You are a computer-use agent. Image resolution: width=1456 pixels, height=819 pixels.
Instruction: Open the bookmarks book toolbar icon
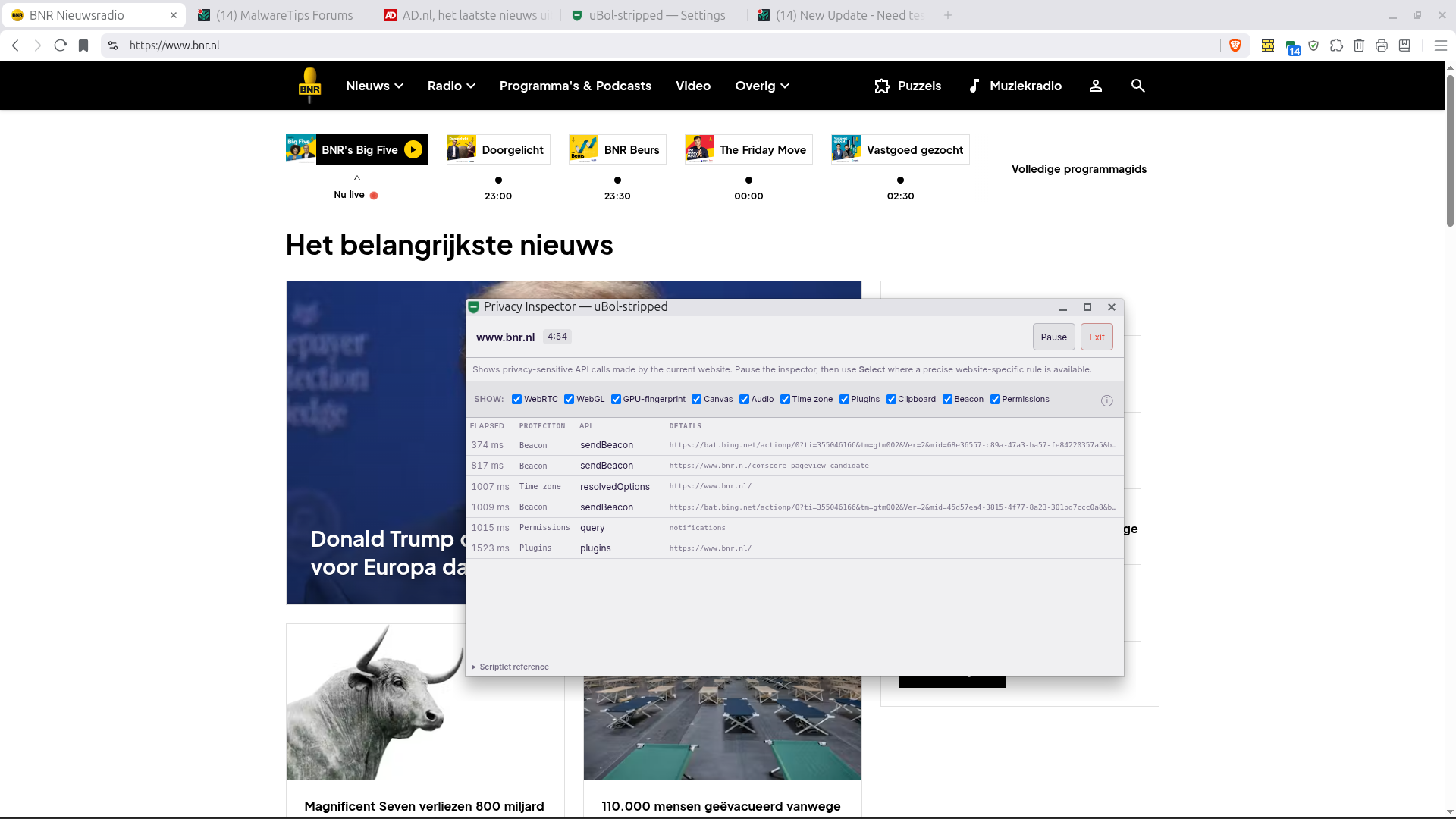1404,45
